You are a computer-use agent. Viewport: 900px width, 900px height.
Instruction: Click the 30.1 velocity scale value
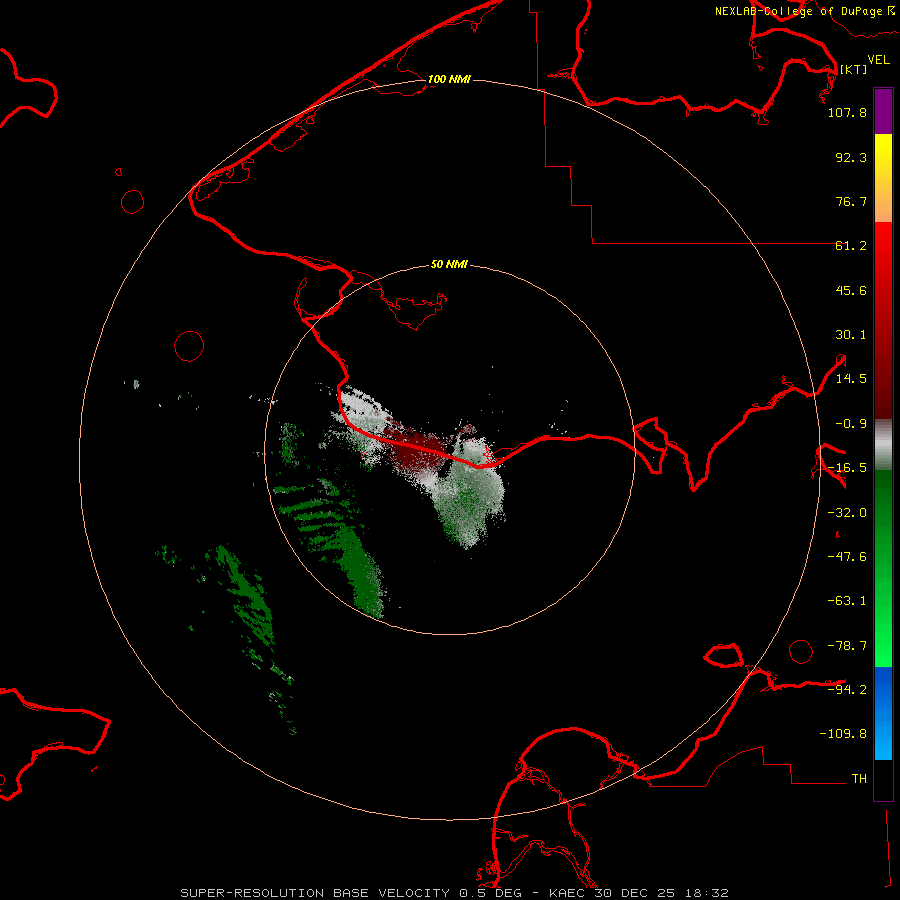pyautogui.click(x=851, y=335)
